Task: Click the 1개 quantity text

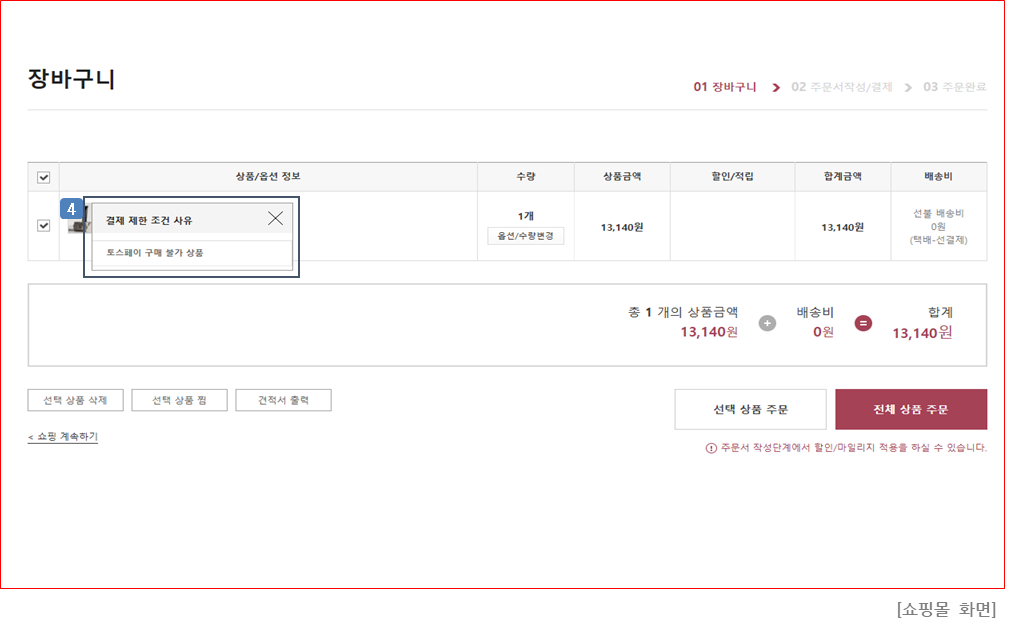Action: (x=526, y=216)
